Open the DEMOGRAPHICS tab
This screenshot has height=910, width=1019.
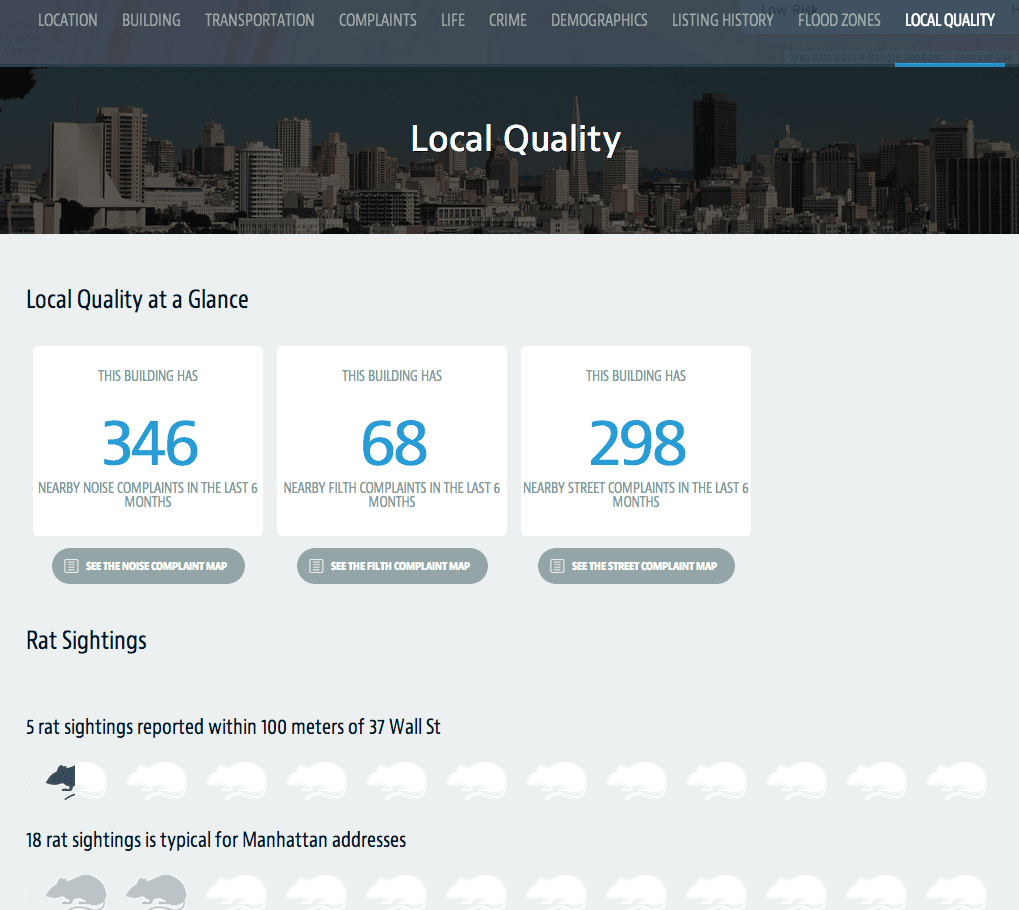[599, 19]
